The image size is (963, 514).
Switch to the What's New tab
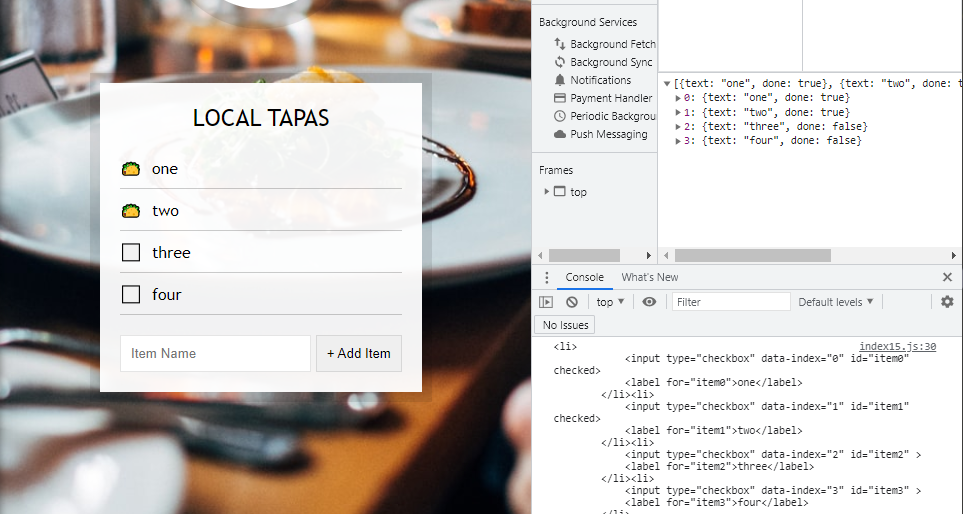click(x=650, y=277)
